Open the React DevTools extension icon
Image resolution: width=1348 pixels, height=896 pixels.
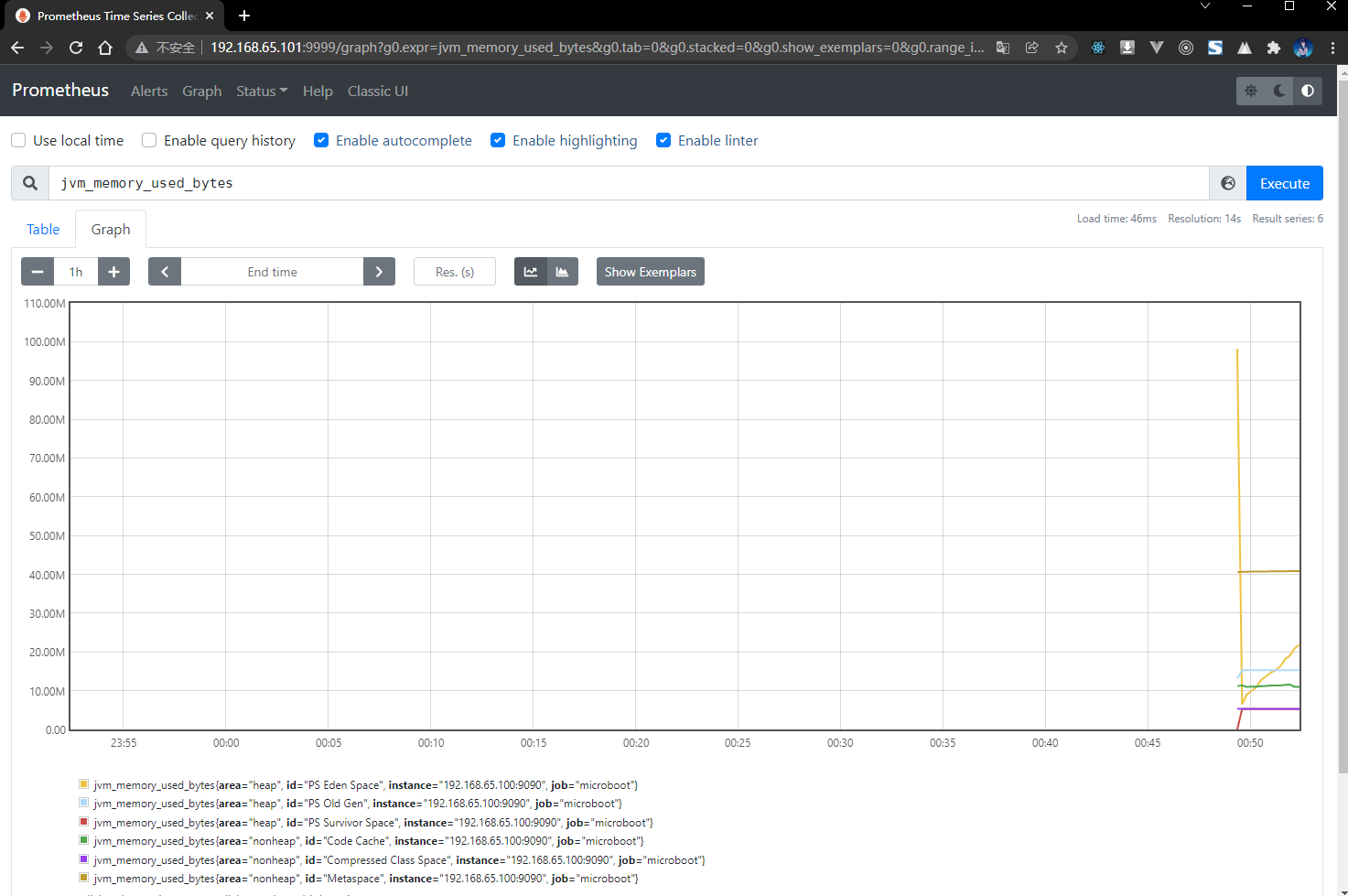[1098, 48]
